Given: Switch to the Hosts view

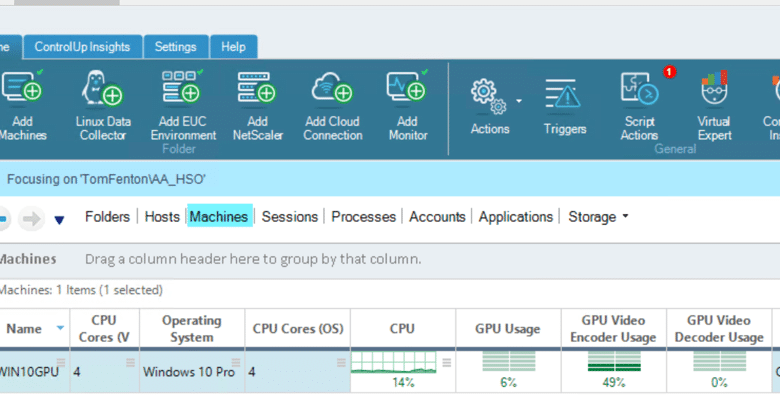Looking at the screenshot, I should pos(162,217).
